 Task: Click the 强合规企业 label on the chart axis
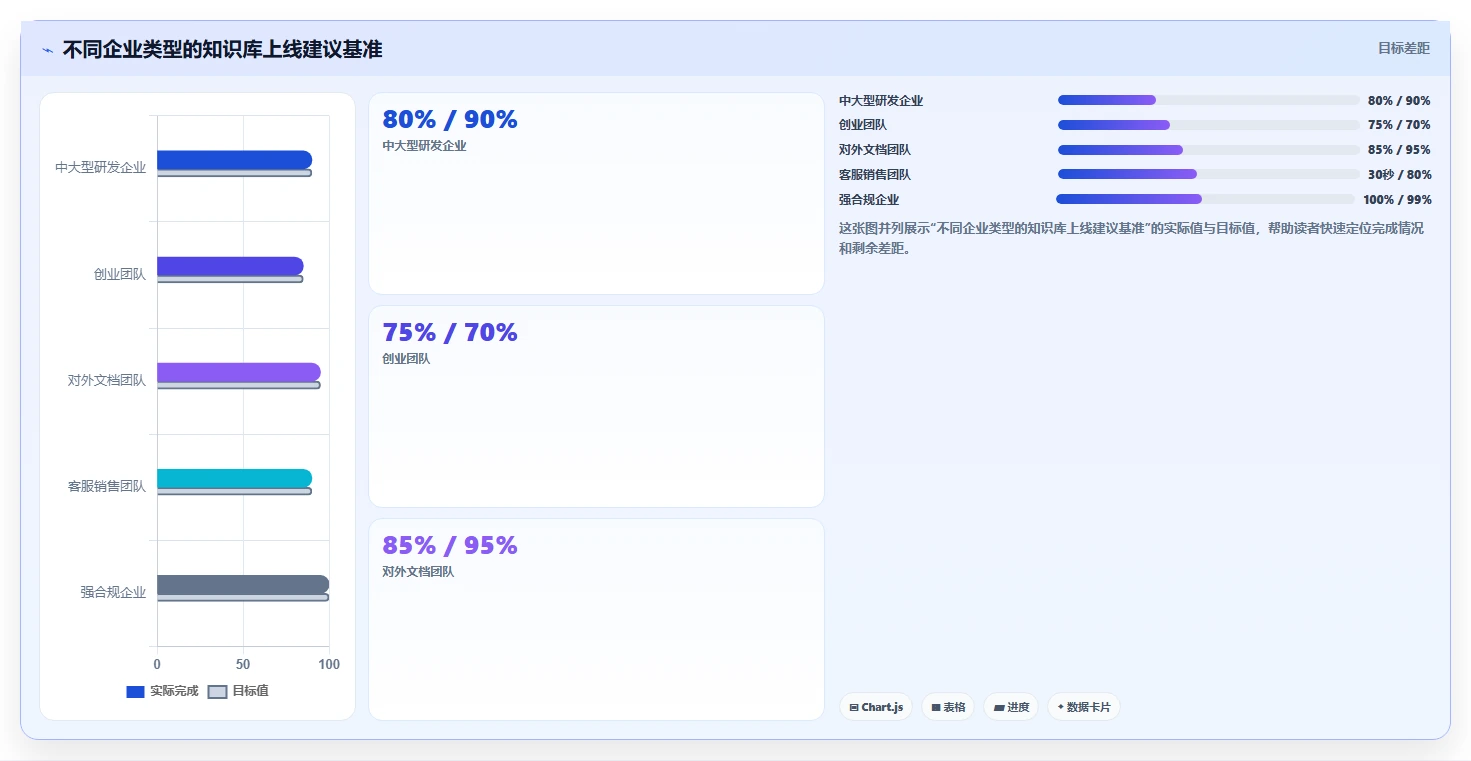point(114,592)
